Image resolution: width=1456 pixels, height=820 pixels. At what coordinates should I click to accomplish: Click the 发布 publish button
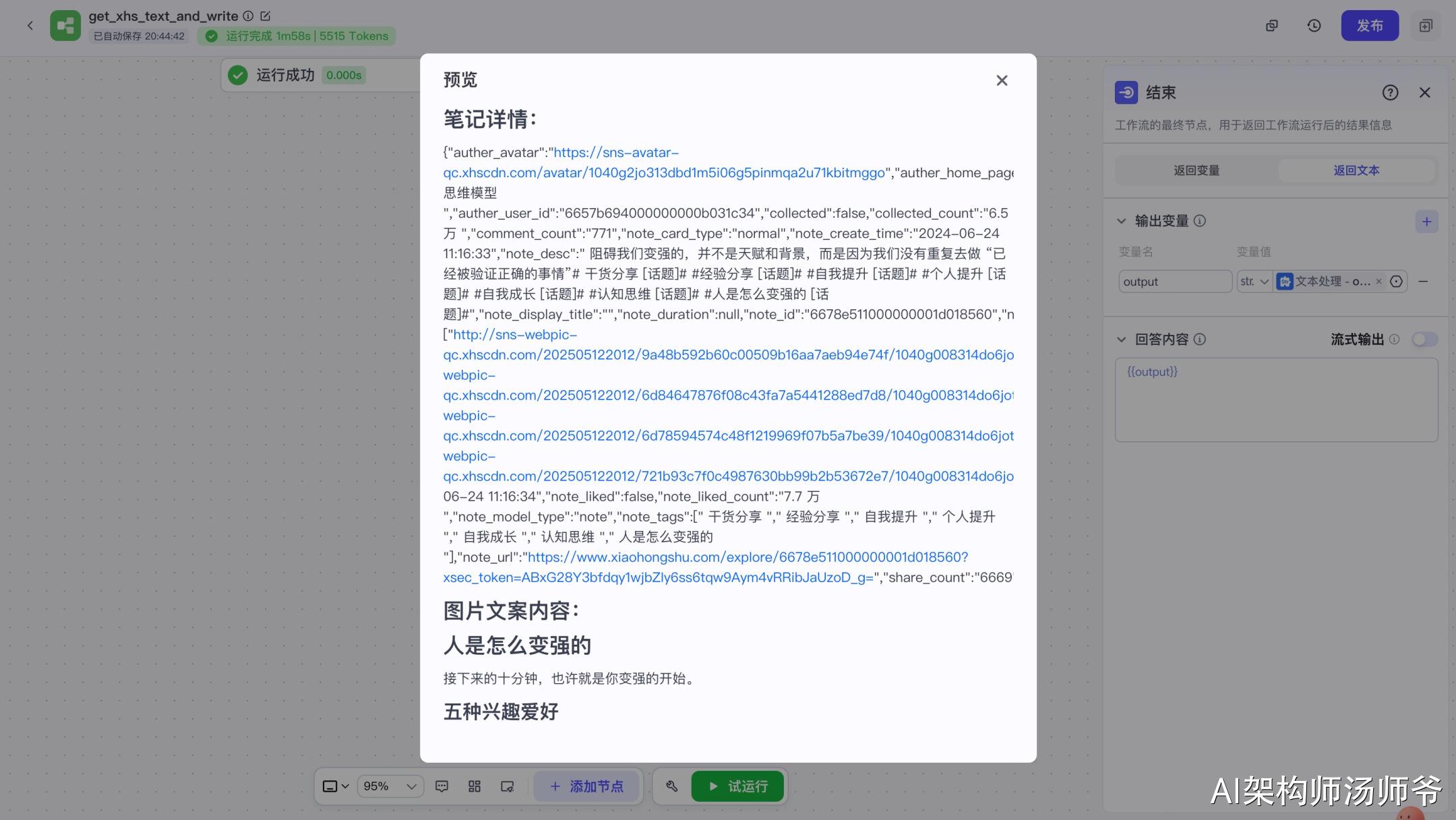pos(1370,26)
